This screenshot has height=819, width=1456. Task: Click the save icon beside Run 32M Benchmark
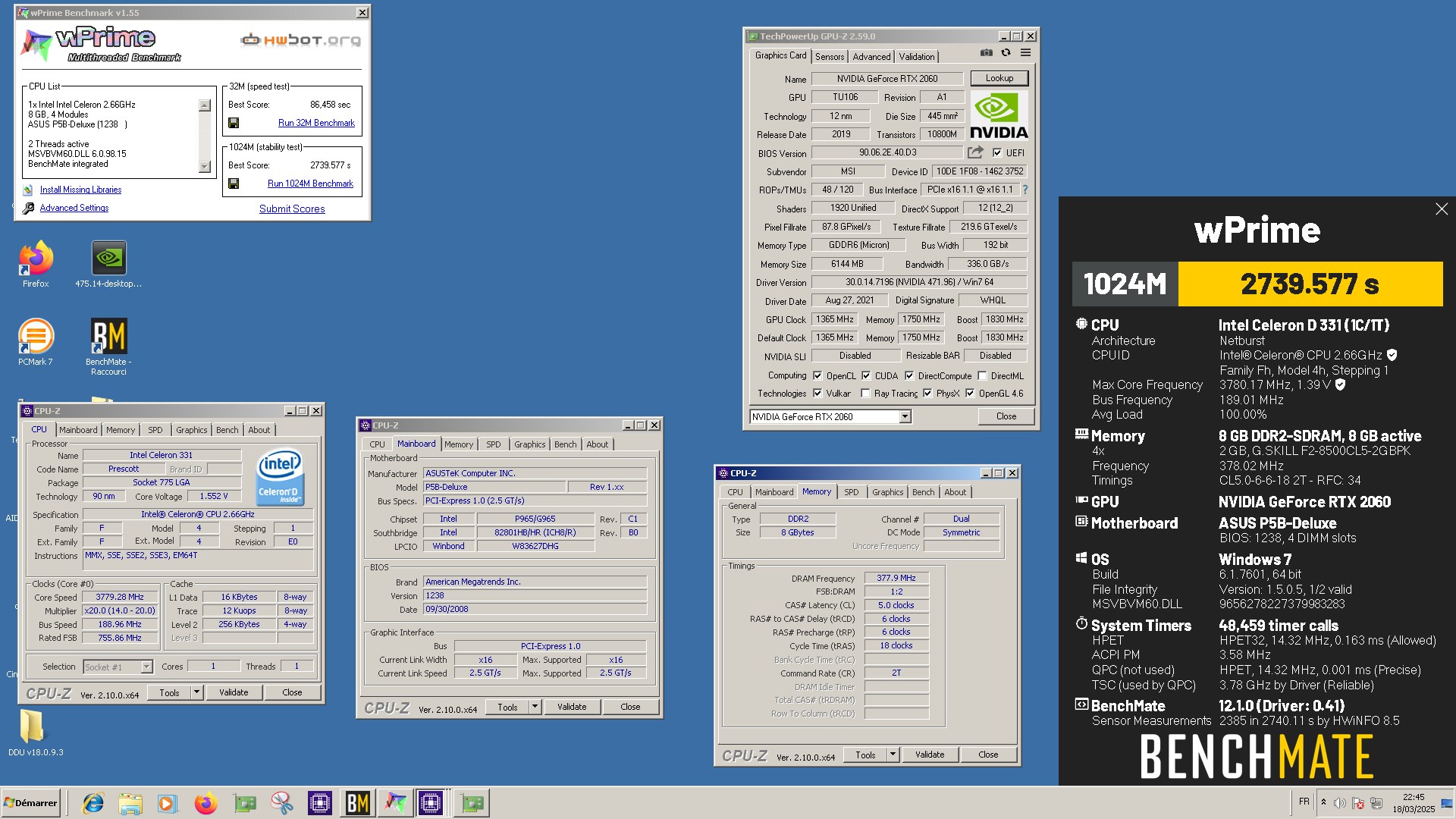click(x=234, y=123)
